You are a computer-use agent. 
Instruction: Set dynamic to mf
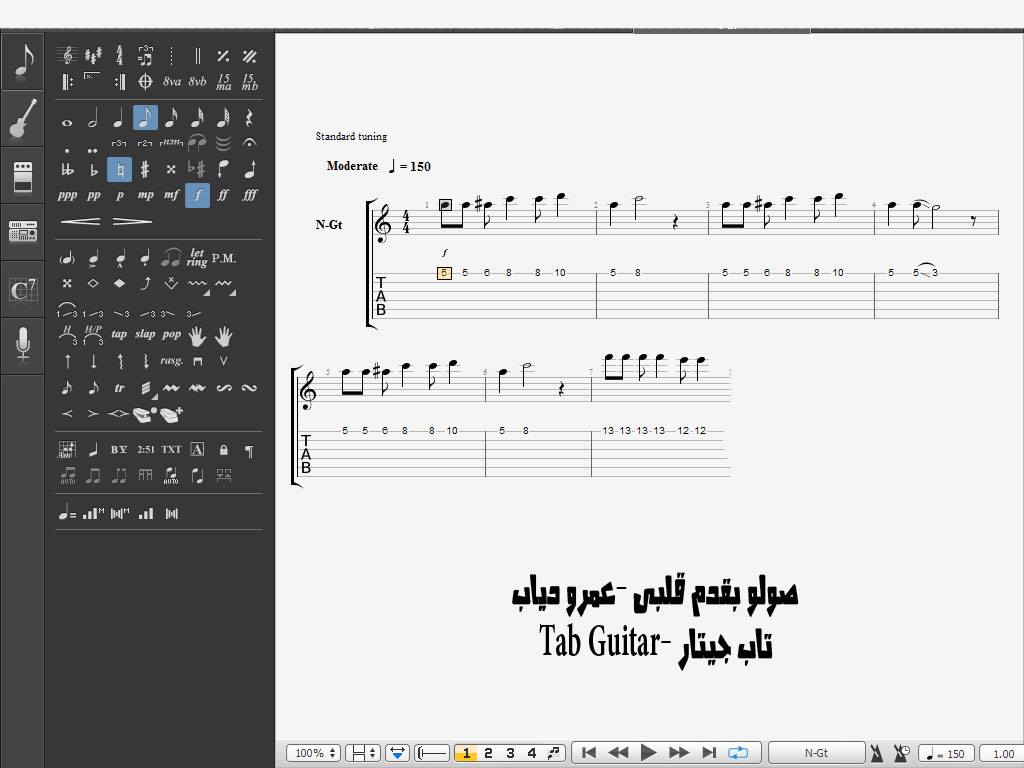[x=171, y=195]
